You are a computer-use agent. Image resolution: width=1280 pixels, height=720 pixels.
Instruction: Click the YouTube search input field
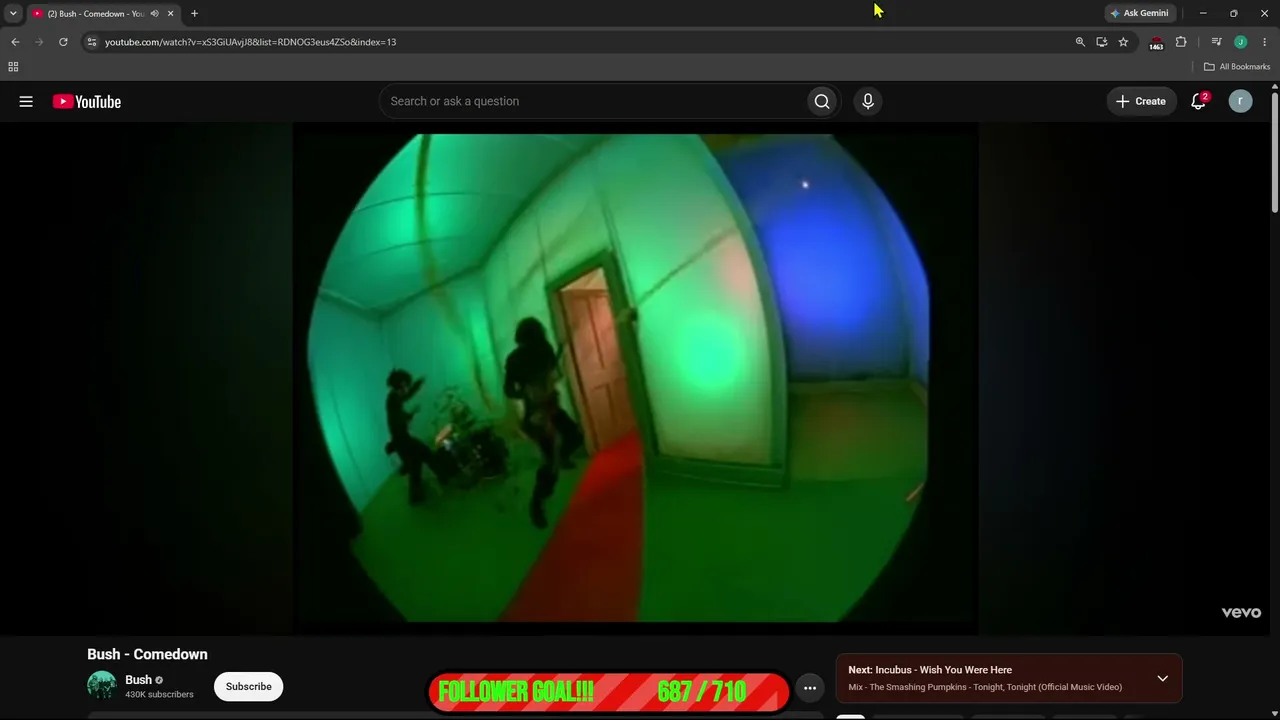tap(594, 101)
